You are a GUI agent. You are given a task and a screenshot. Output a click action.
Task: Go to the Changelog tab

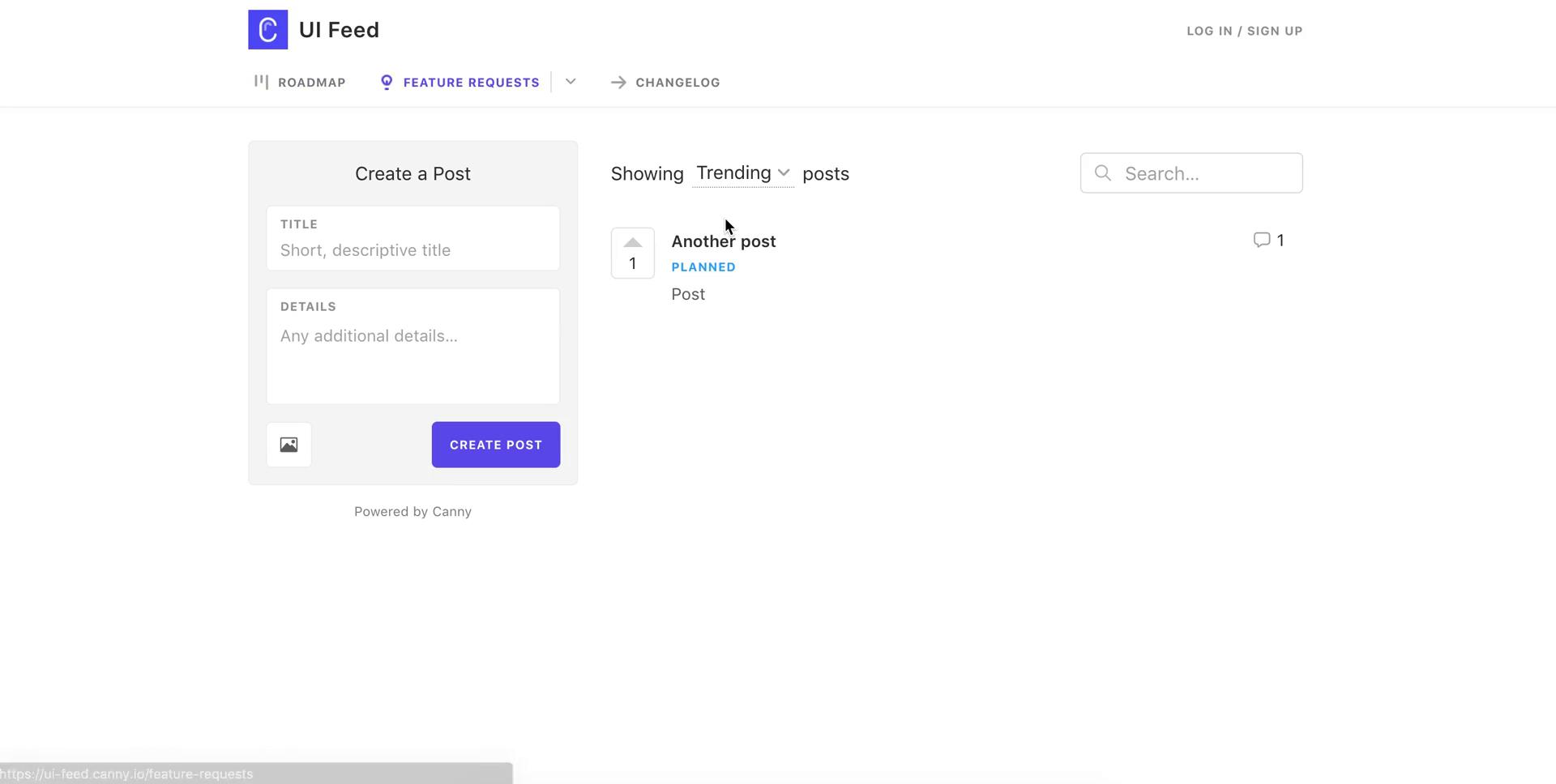[665, 83]
